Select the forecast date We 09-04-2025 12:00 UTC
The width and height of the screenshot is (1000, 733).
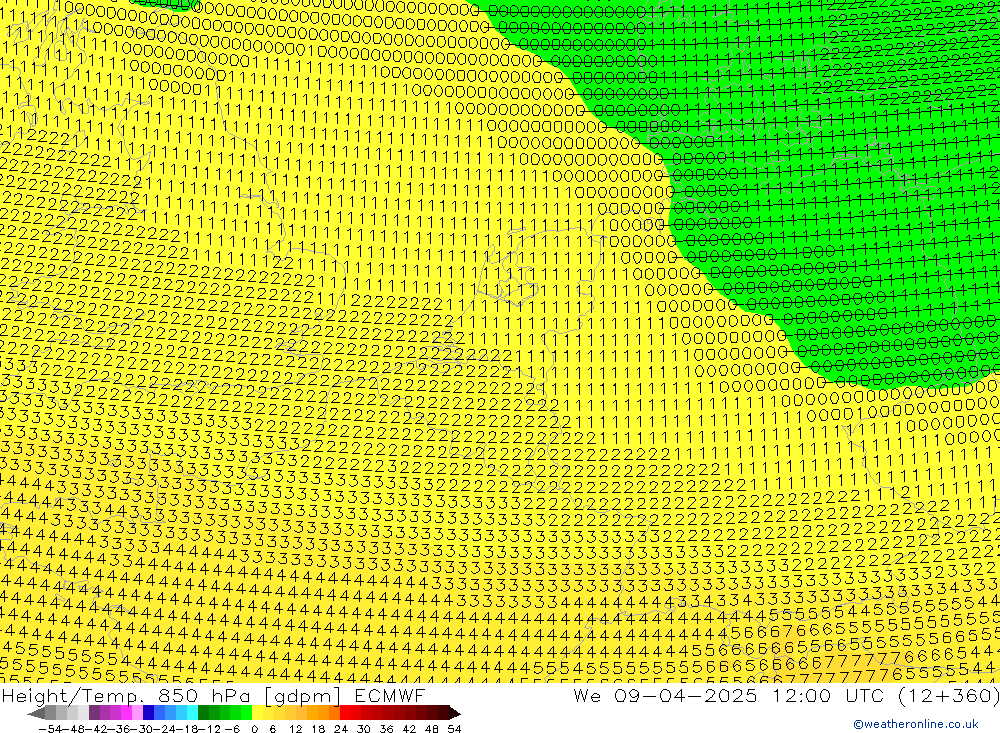click(731, 695)
